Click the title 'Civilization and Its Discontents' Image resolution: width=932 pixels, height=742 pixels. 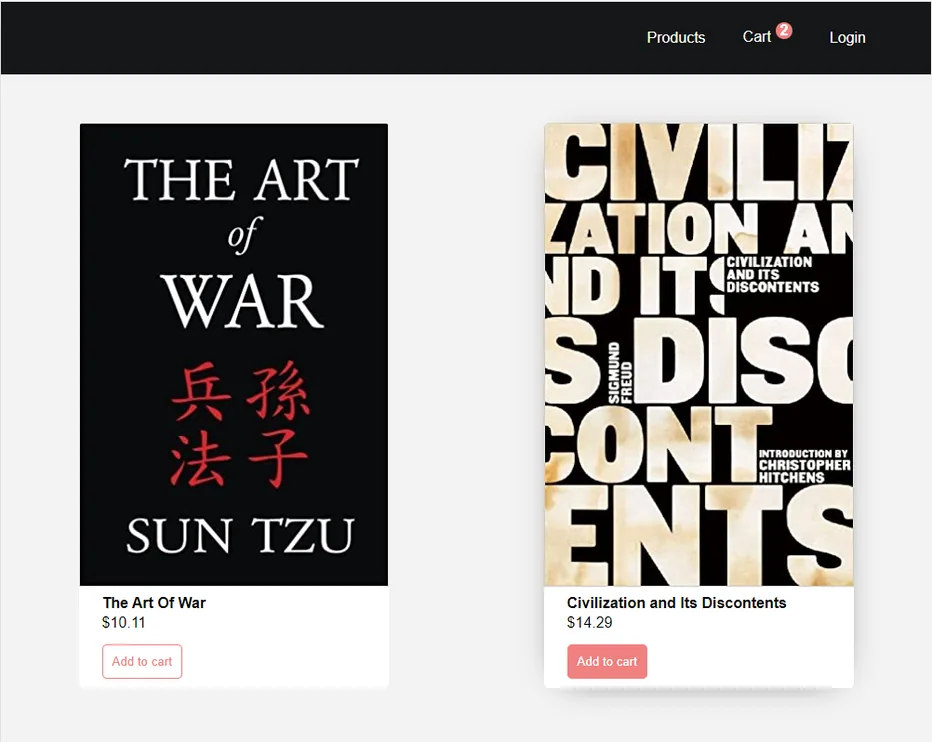(x=676, y=603)
